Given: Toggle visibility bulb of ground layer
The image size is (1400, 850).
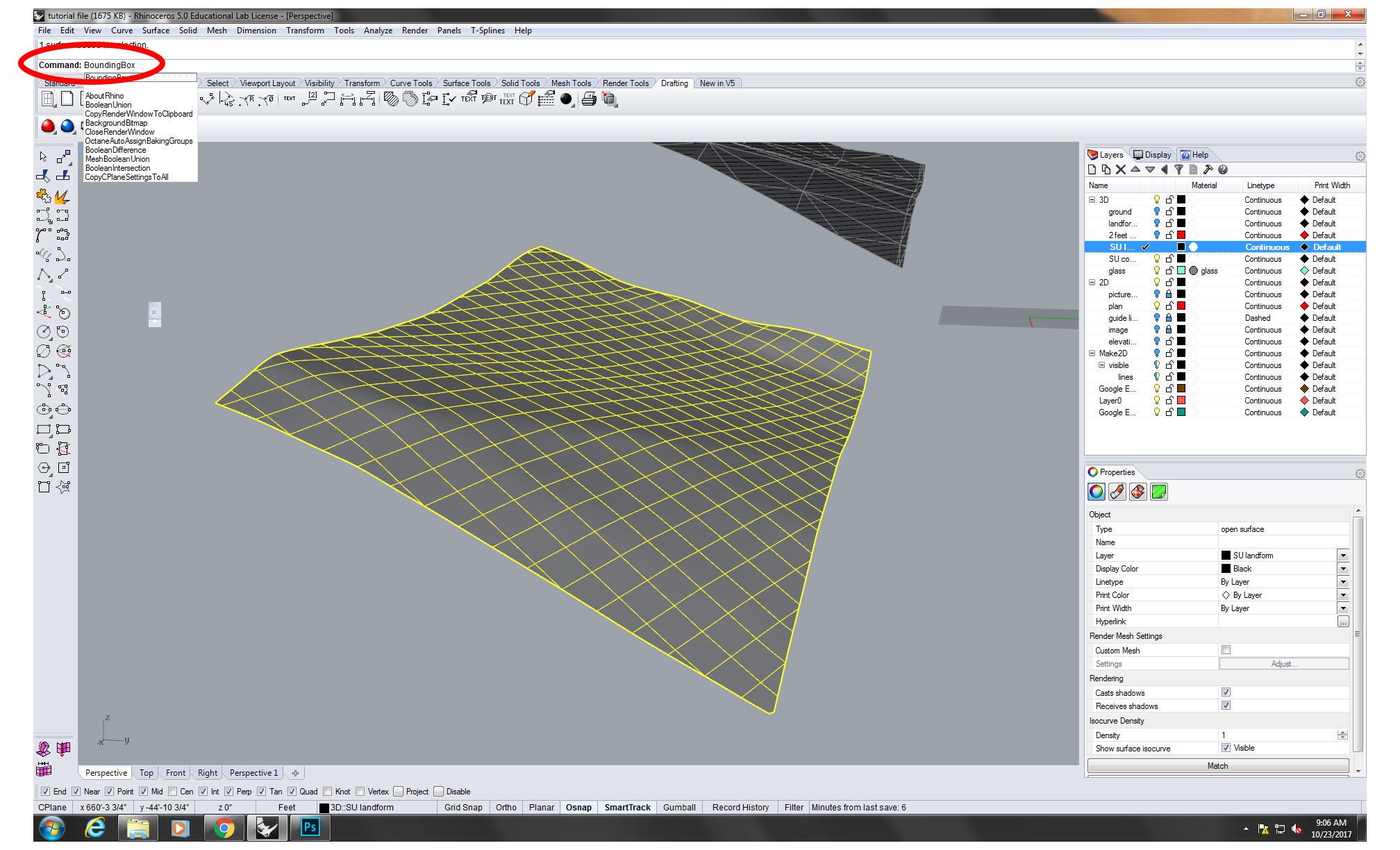Looking at the screenshot, I should [1157, 212].
